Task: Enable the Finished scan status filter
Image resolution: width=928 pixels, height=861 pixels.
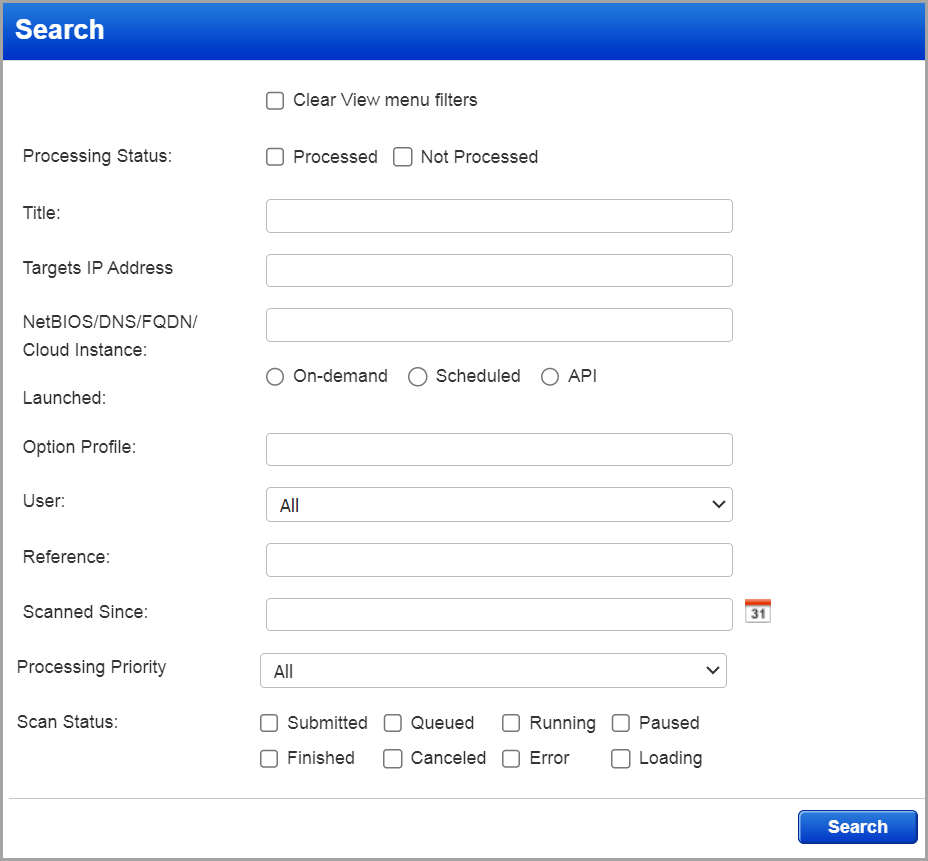Action: pyautogui.click(x=269, y=758)
